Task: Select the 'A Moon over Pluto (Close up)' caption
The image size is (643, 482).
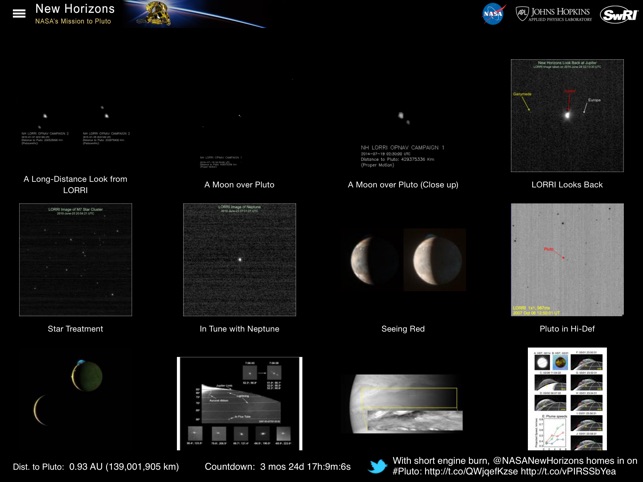Action: pos(403,185)
